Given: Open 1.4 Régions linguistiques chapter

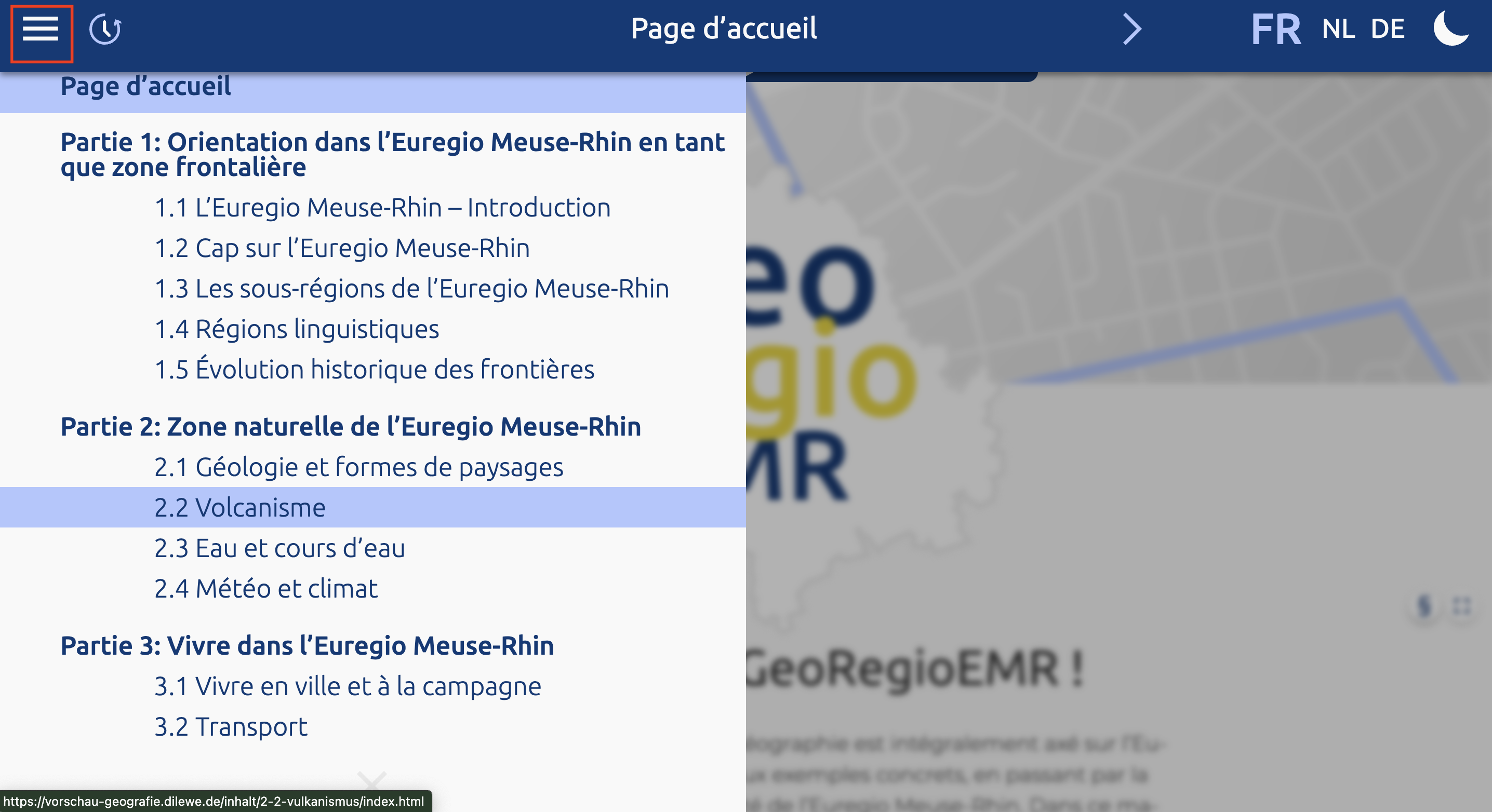Looking at the screenshot, I should [x=297, y=329].
